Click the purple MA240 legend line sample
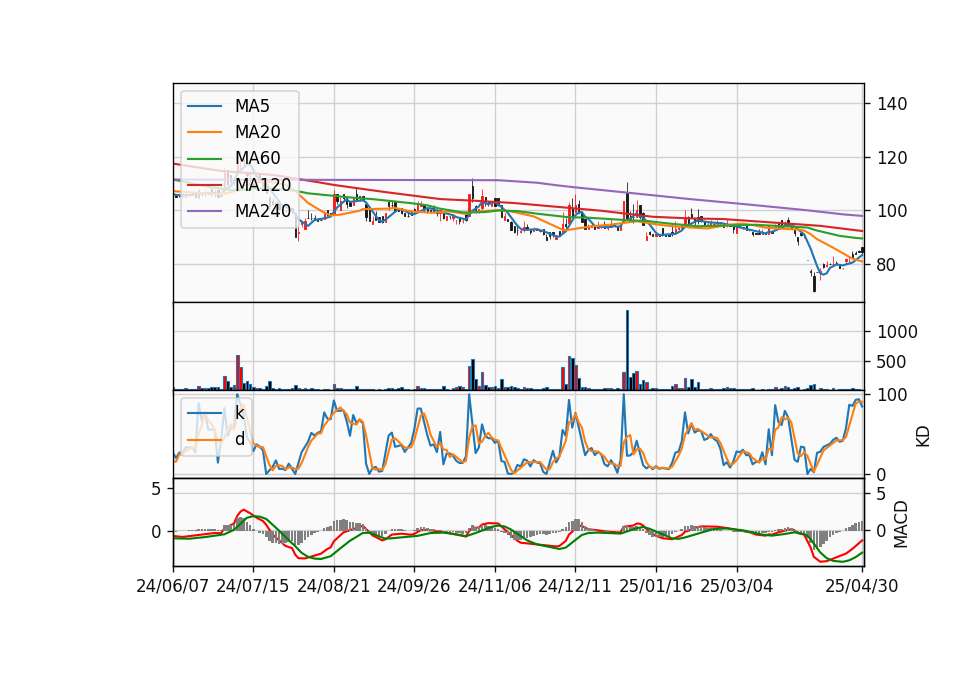Screen dimensions: 960x690 pos(204,211)
